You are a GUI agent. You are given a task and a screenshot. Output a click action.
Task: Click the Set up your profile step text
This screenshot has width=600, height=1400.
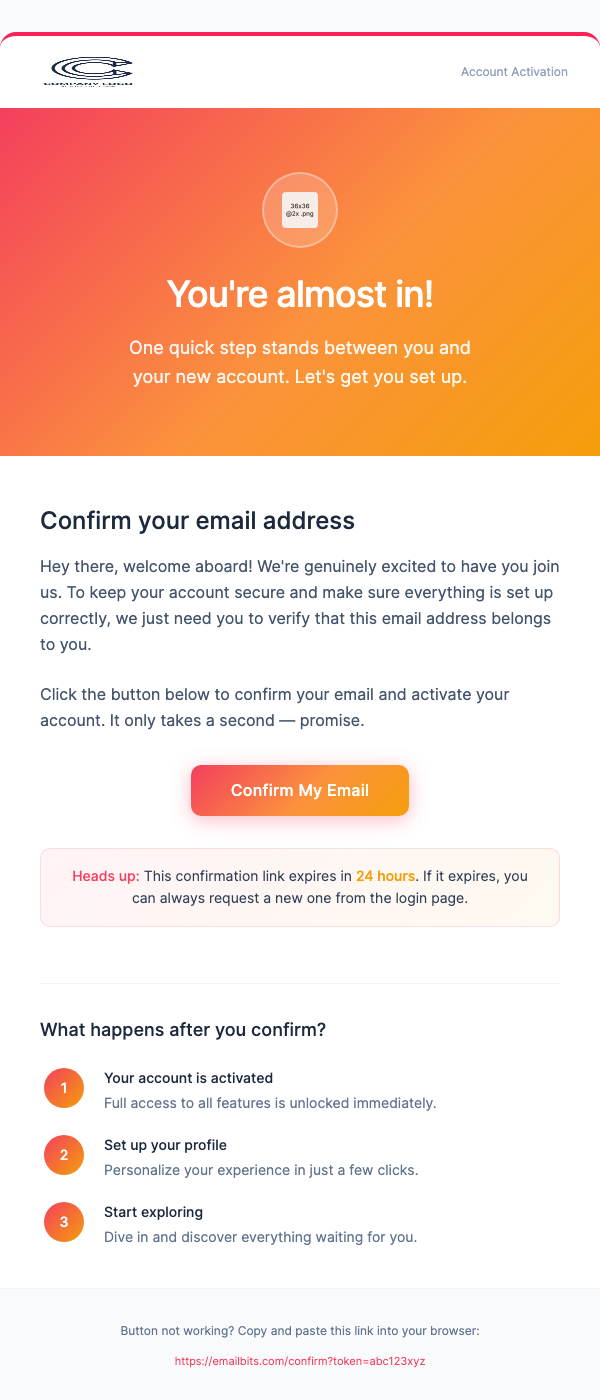(166, 1145)
